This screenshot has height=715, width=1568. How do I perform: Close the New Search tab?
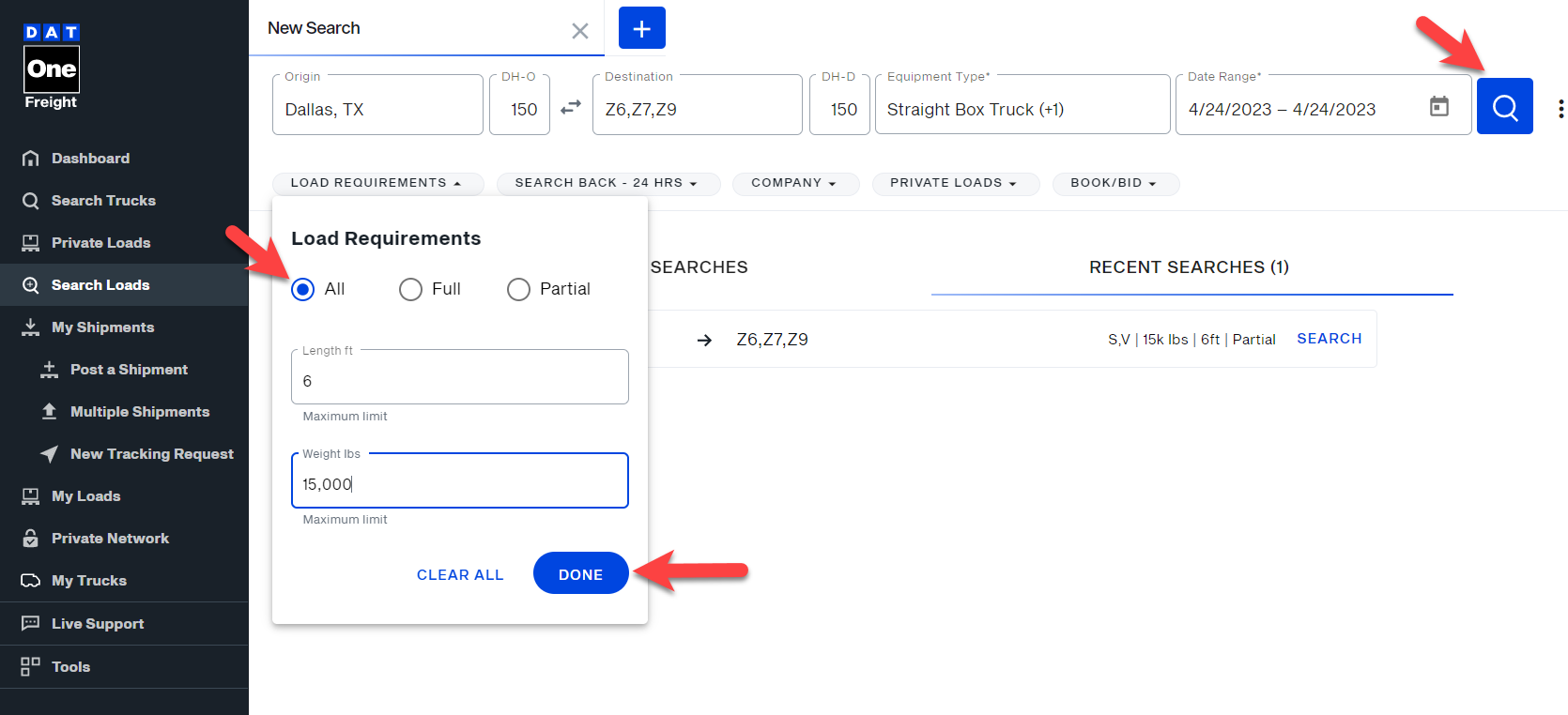[580, 31]
